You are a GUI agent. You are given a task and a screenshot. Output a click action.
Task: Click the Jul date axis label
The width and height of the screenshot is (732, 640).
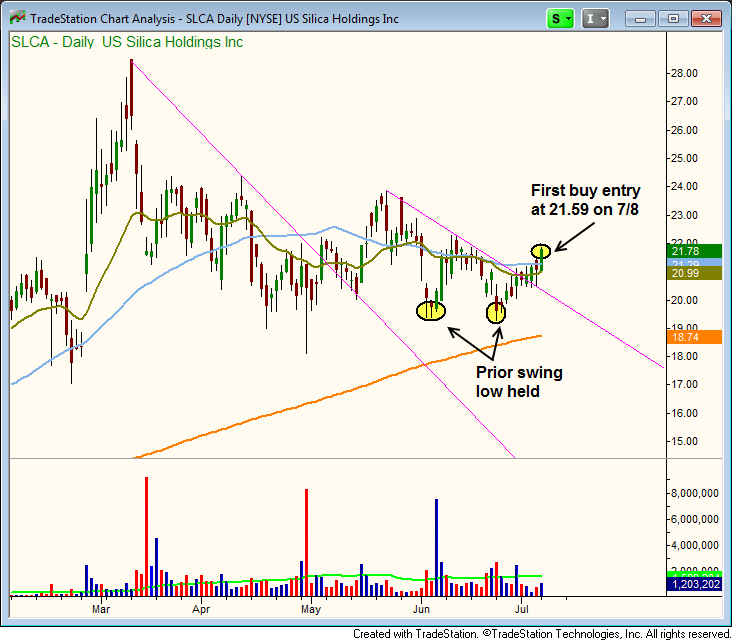click(521, 609)
